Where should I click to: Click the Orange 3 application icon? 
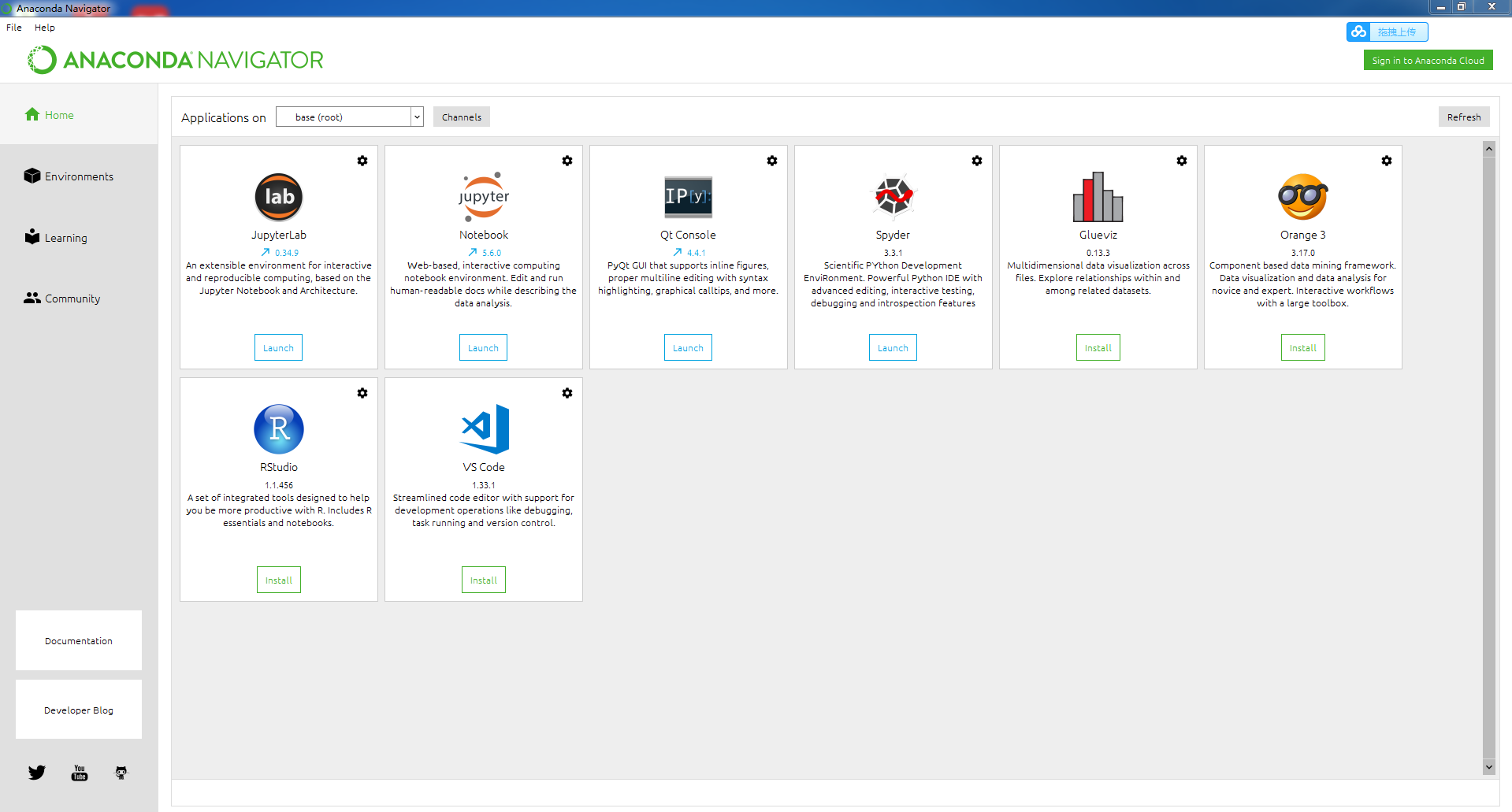pos(1302,197)
